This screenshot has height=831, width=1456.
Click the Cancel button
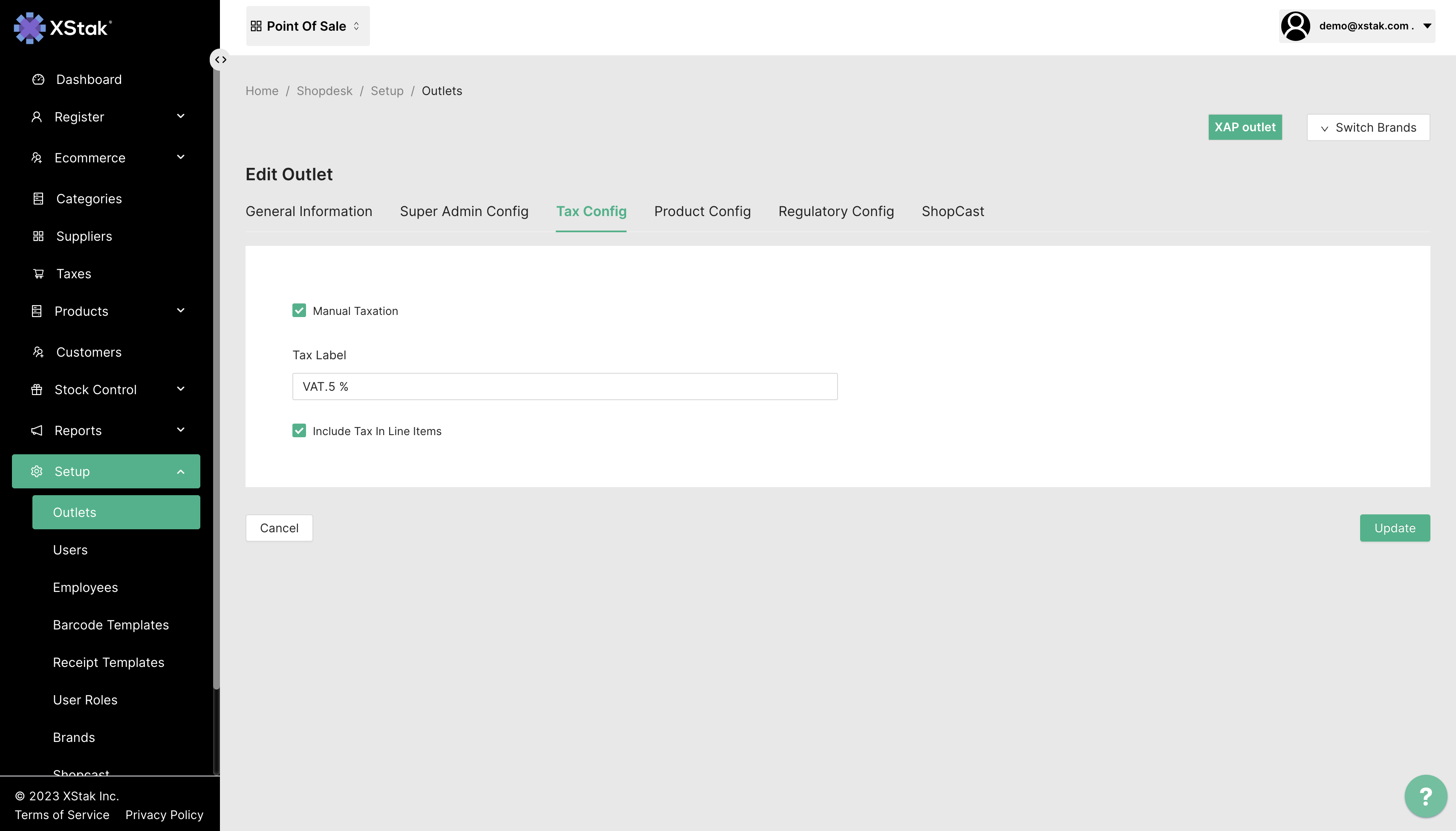(279, 528)
